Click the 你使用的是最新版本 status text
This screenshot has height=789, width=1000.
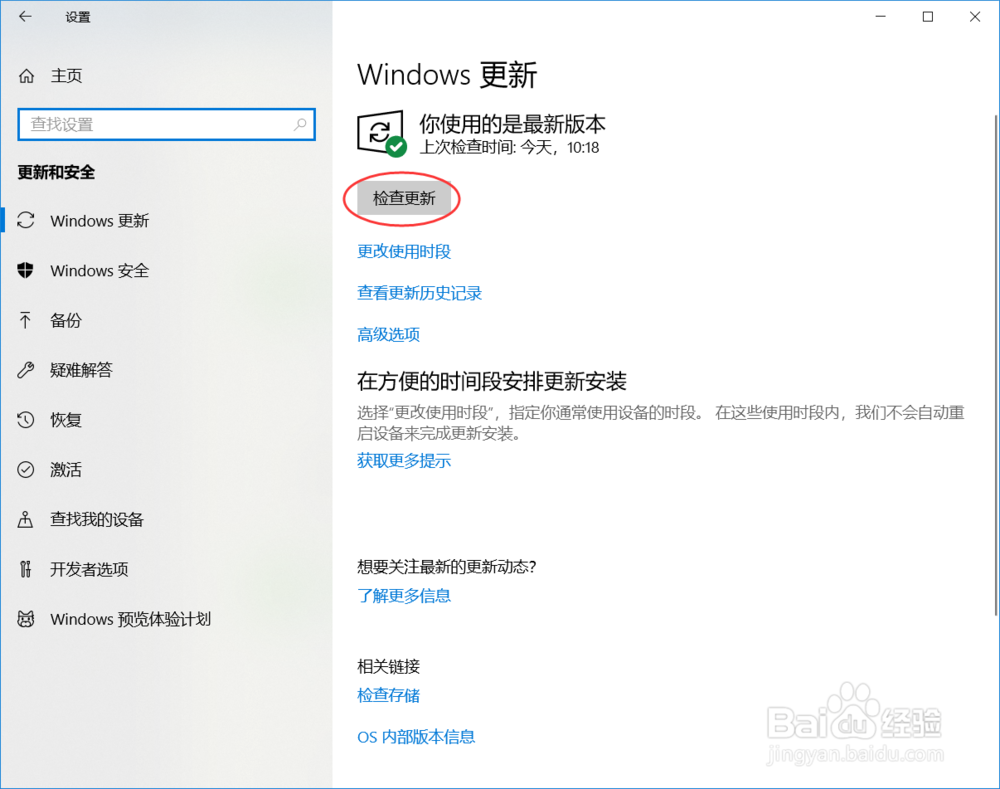(512, 124)
